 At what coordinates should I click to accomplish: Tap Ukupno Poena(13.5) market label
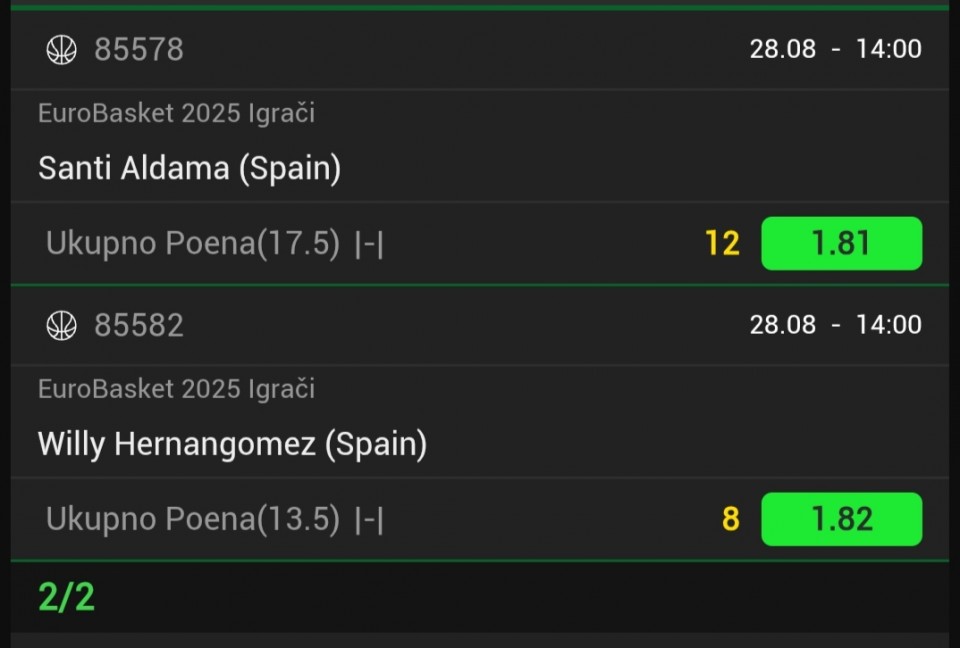point(192,519)
